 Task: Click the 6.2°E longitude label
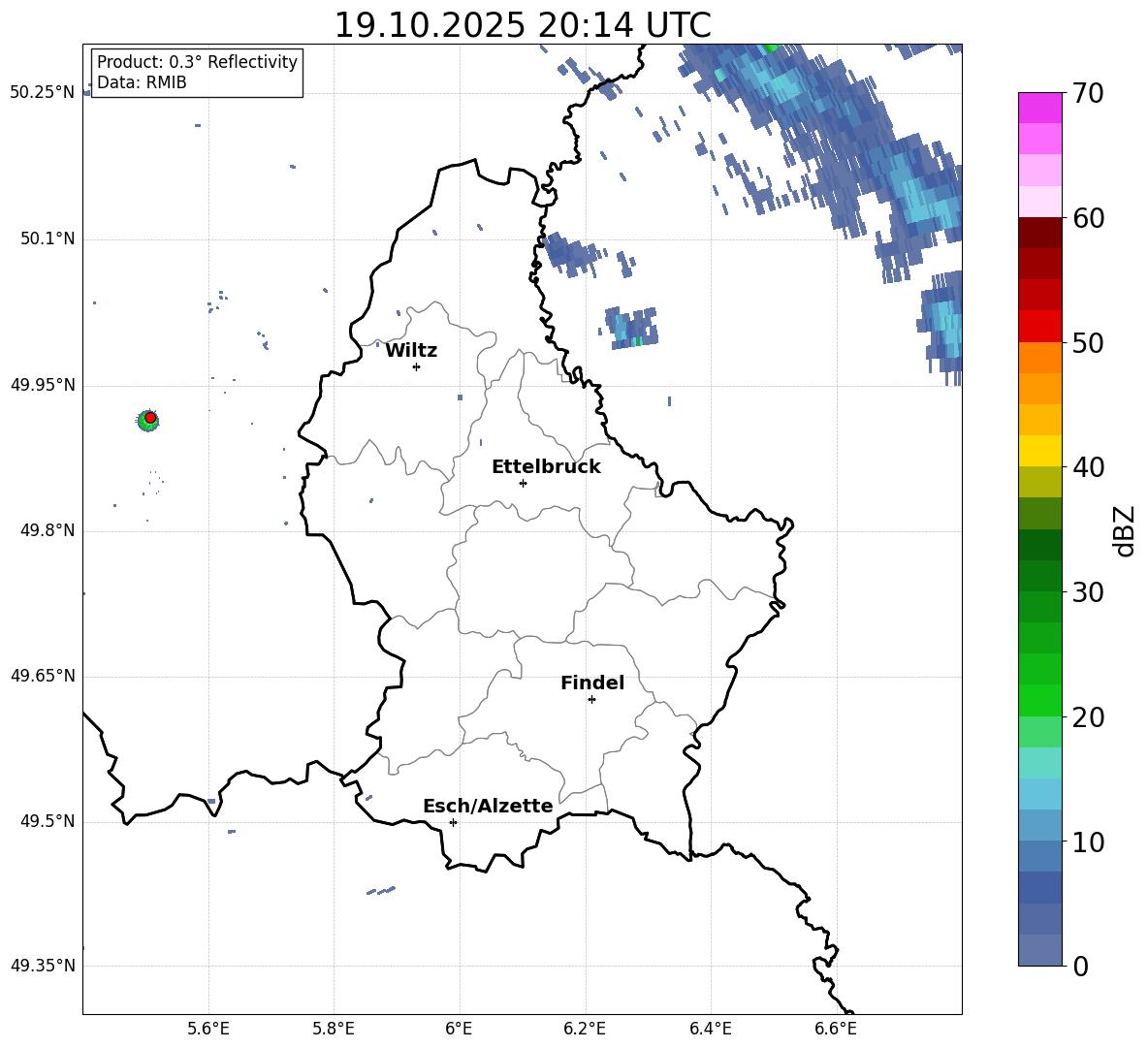[x=585, y=1029]
